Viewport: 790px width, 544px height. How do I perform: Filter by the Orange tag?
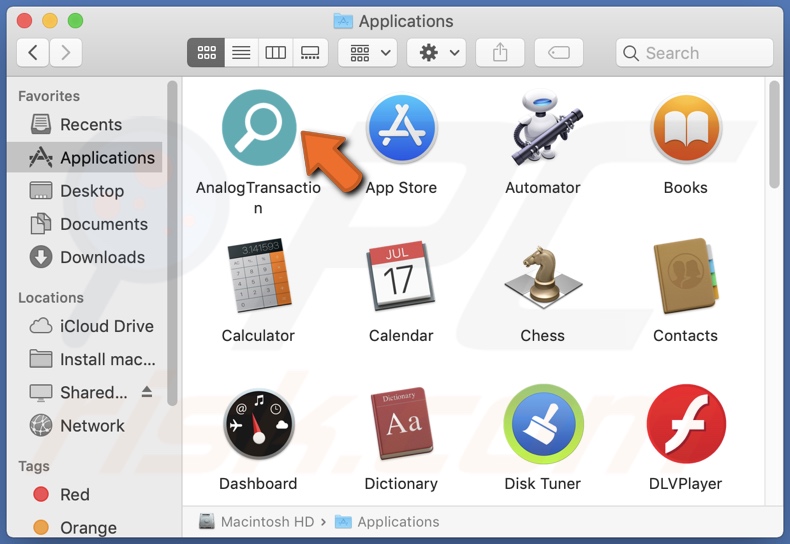tap(85, 527)
